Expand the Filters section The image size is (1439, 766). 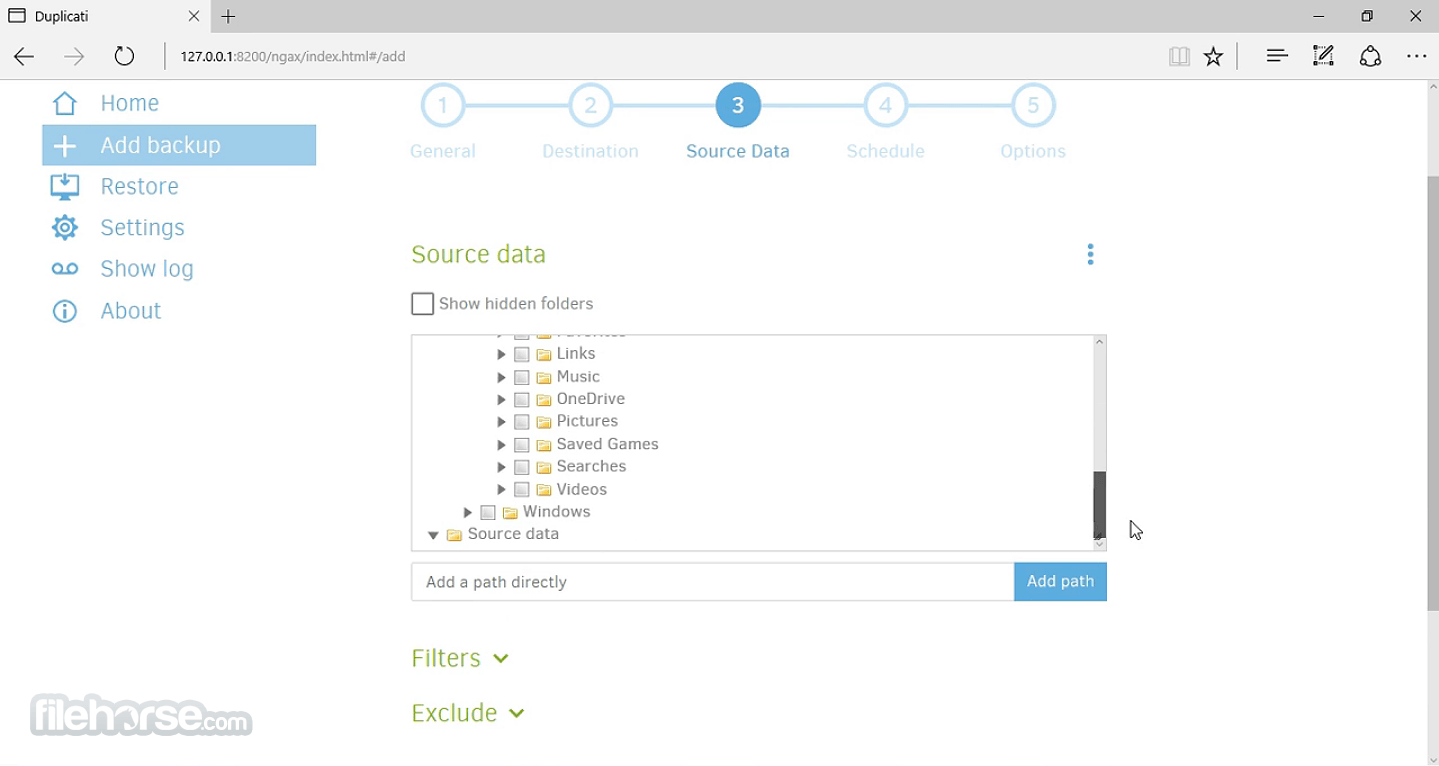pos(460,658)
